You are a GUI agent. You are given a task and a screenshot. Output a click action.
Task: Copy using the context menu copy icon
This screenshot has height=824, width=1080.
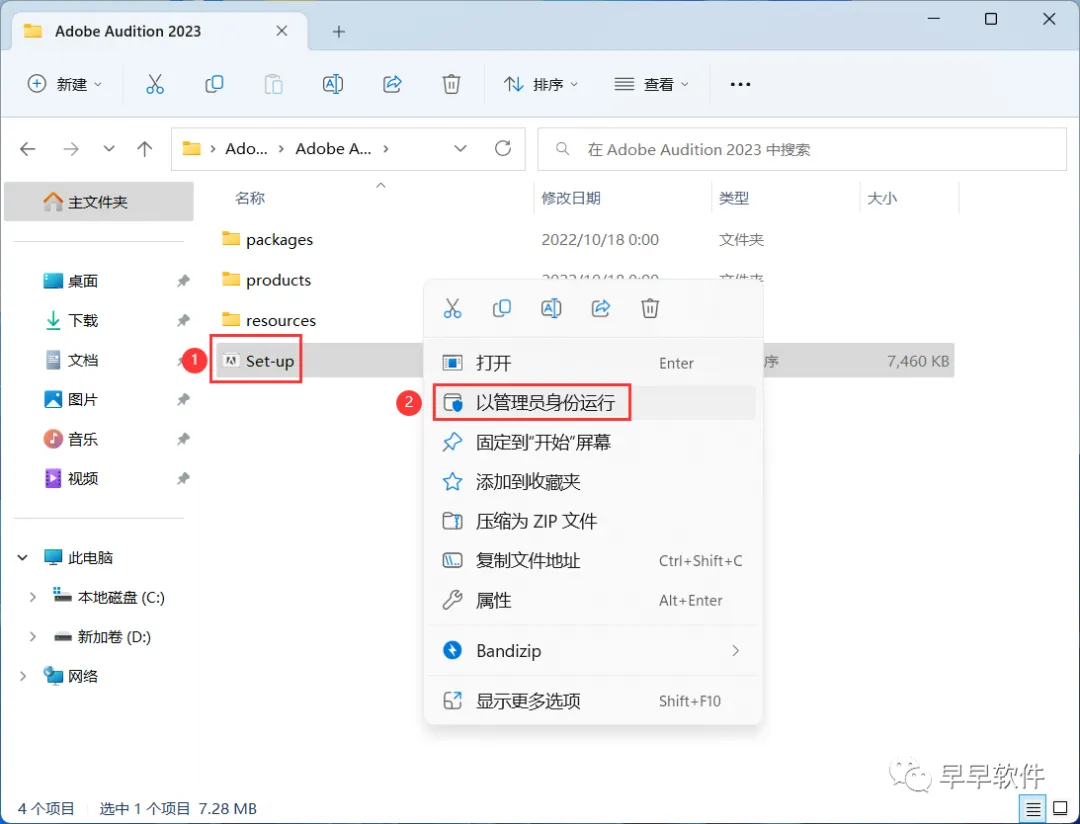click(x=502, y=308)
